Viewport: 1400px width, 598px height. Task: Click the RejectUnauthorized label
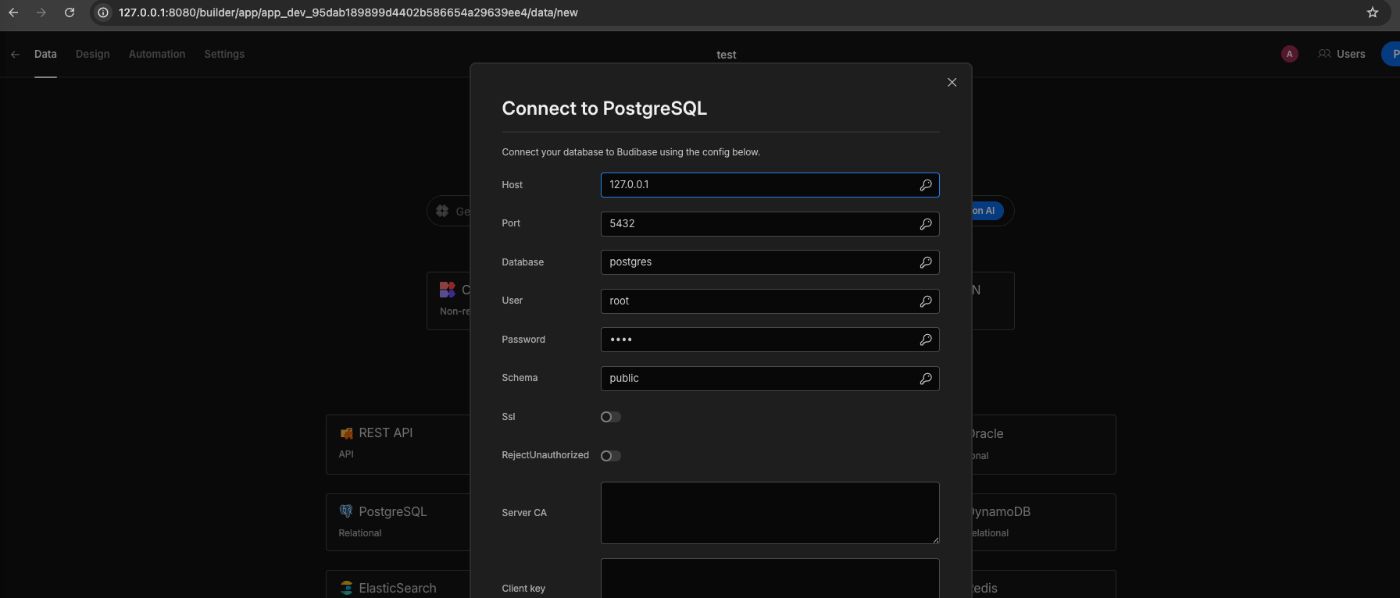click(x=545, y=455)
